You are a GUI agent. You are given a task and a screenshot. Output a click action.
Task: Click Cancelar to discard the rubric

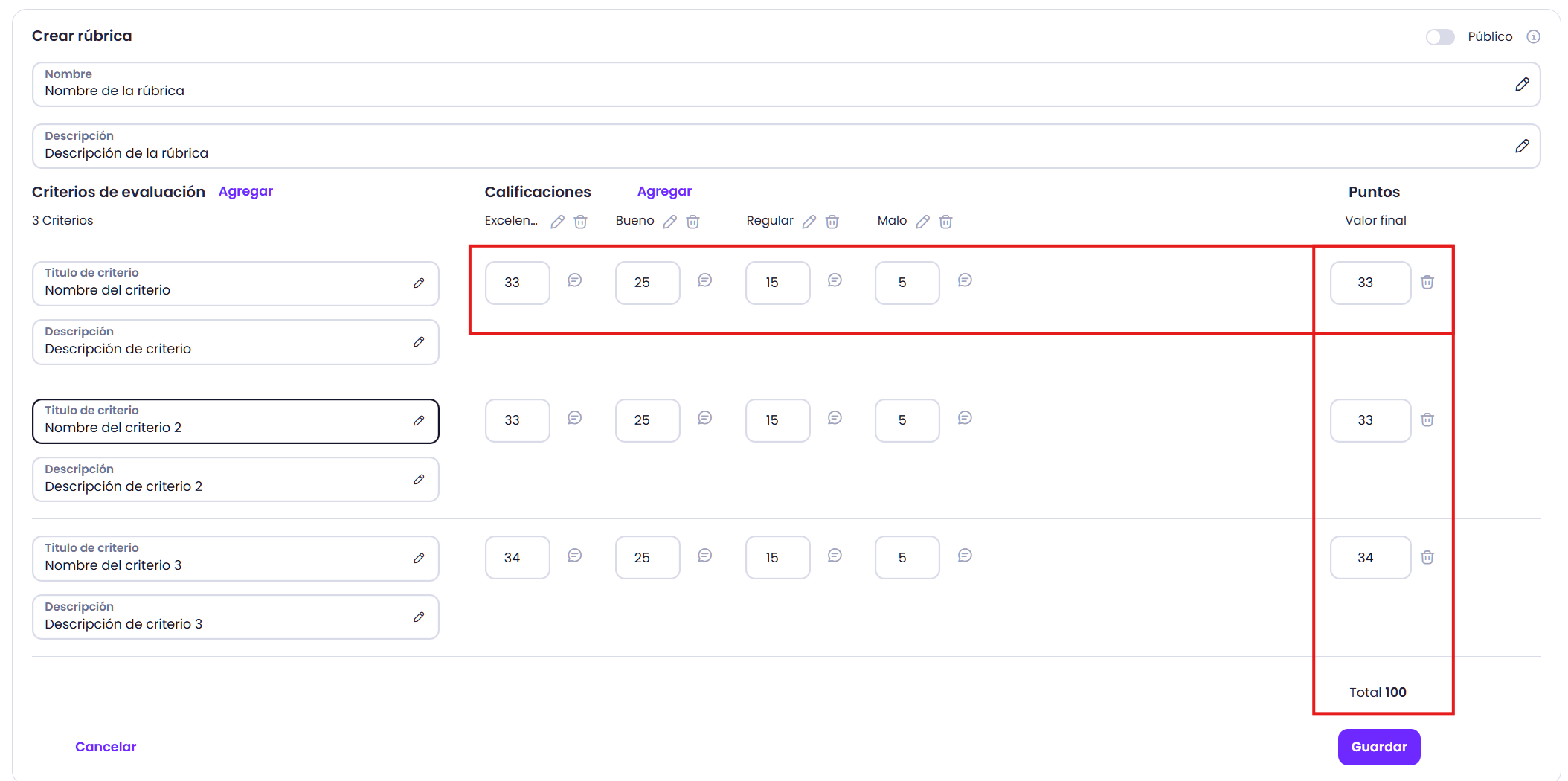point(106,747)
